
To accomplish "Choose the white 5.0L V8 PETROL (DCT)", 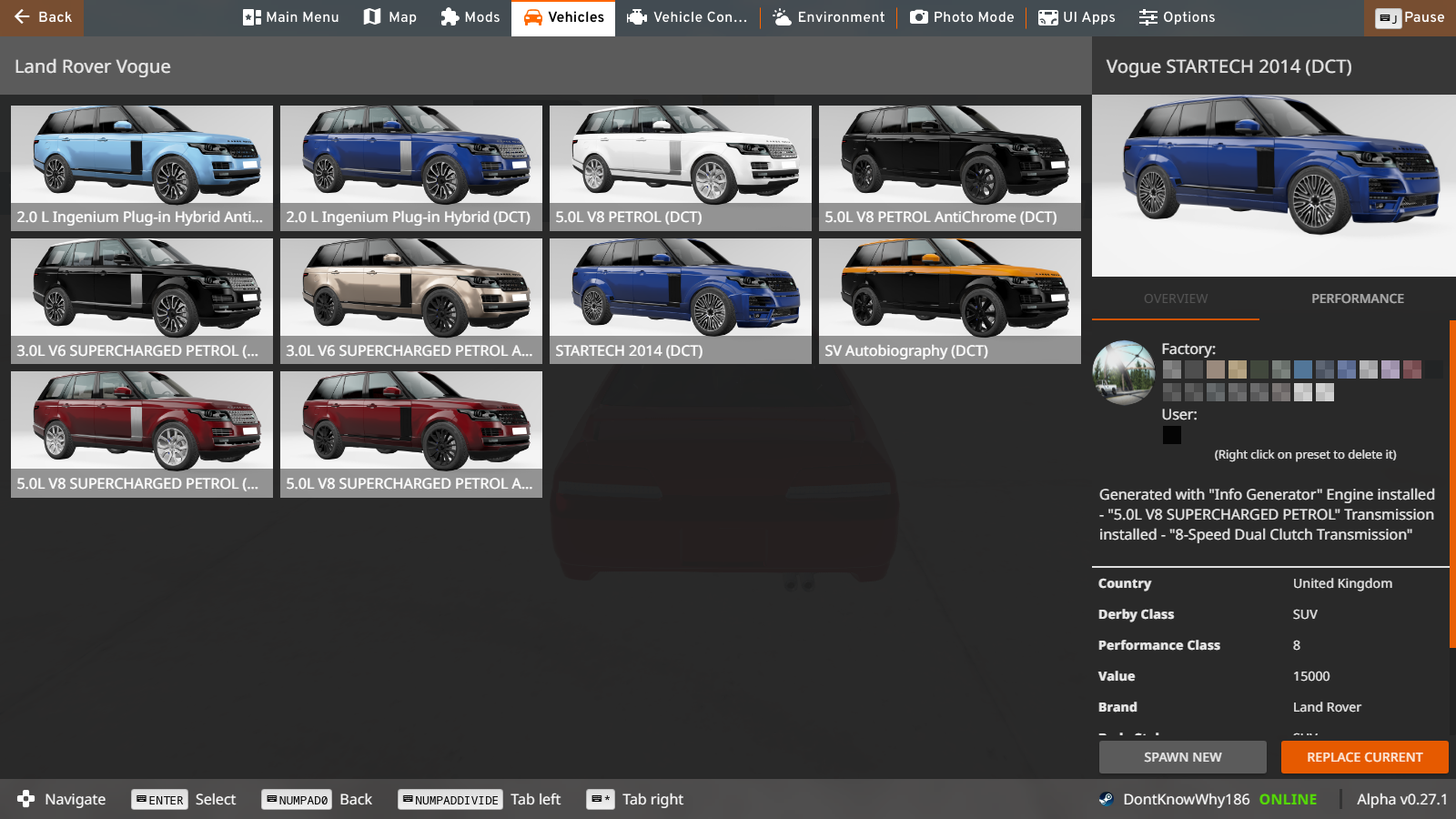I will pos(681,168).
